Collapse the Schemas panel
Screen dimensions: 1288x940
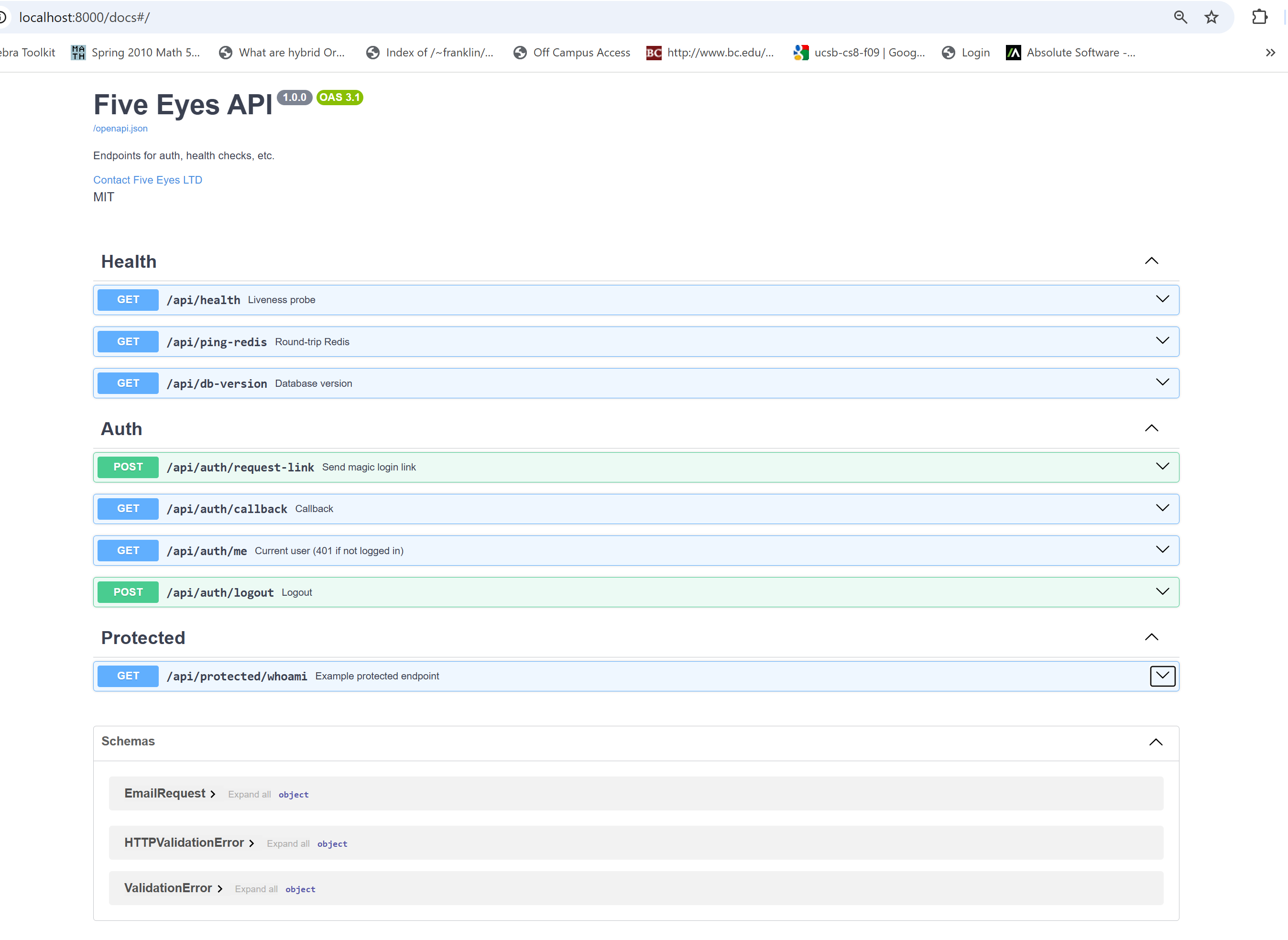click(x=1156, y=742)
